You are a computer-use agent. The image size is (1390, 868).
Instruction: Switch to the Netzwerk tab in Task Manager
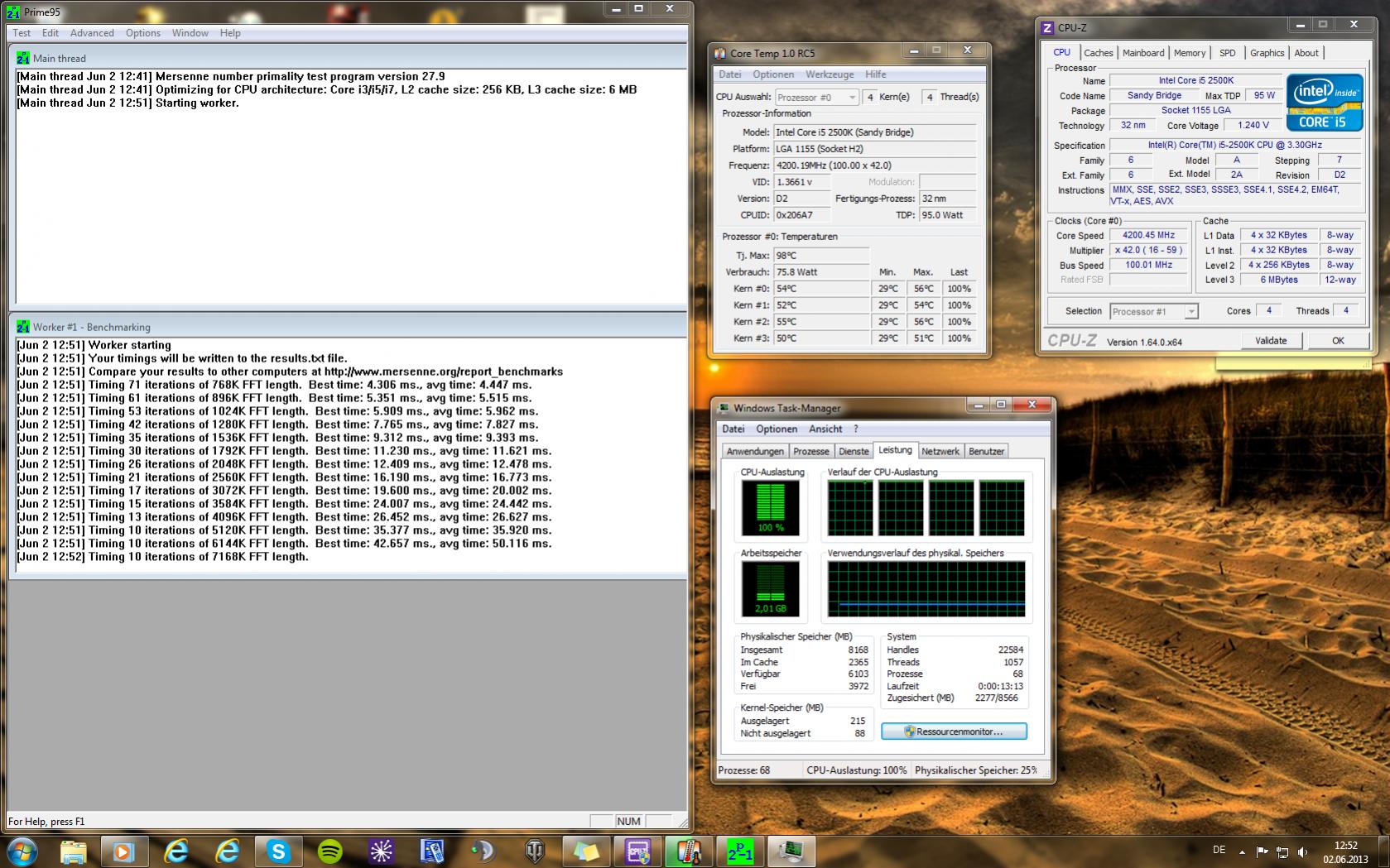940,451
